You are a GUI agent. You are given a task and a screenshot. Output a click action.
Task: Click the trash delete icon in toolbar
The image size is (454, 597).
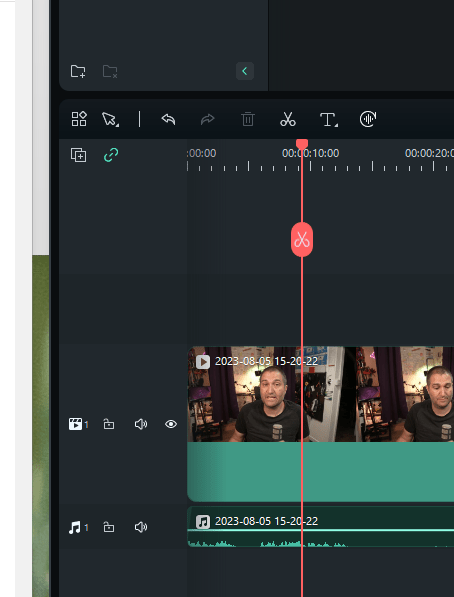[x=248, y=119]
